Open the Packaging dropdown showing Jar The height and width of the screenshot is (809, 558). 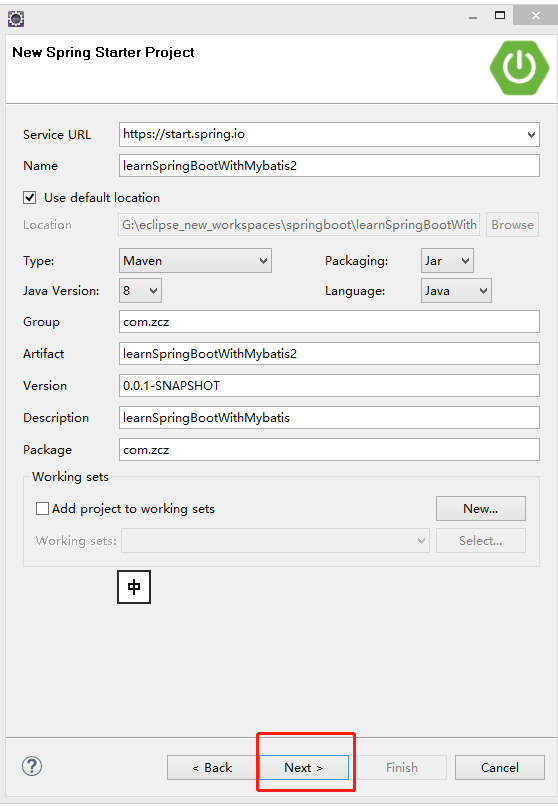(447, 261)
